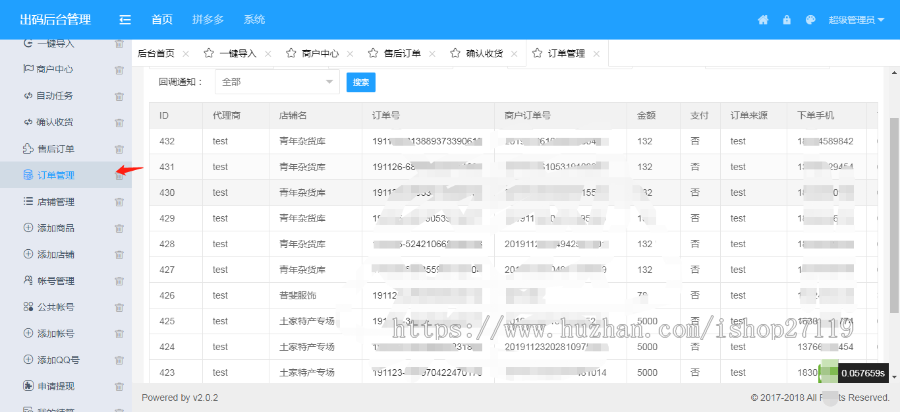The height and width of the screenshot is (412, 900).
Task: Click trash icon next to 商户中心
Action: [x=119, y=70]
